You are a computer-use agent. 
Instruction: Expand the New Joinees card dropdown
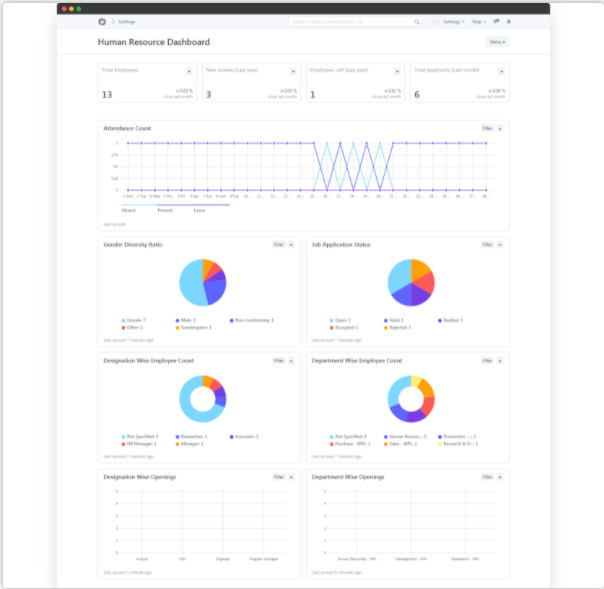pos(292,71)
